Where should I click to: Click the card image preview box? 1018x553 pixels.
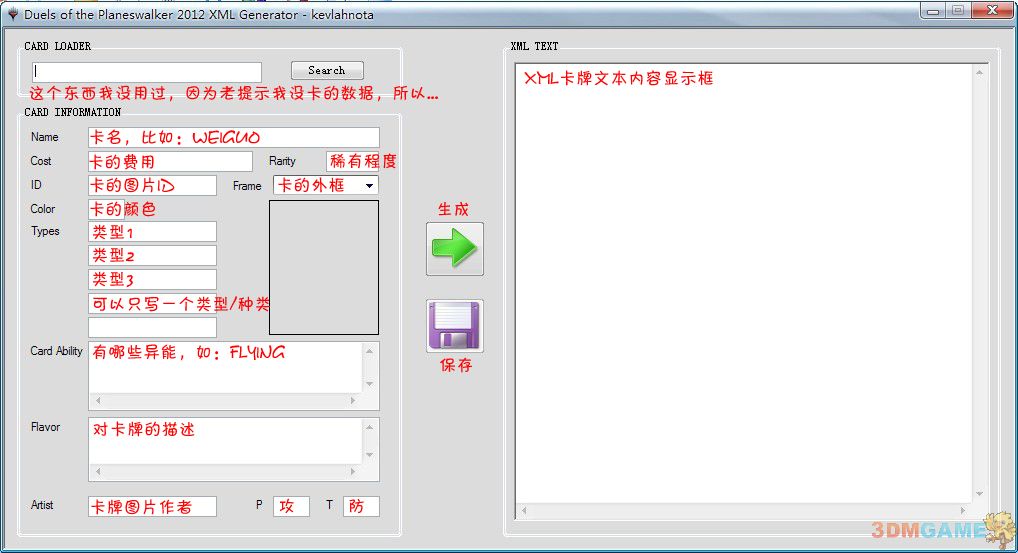(x=324, y=267)
